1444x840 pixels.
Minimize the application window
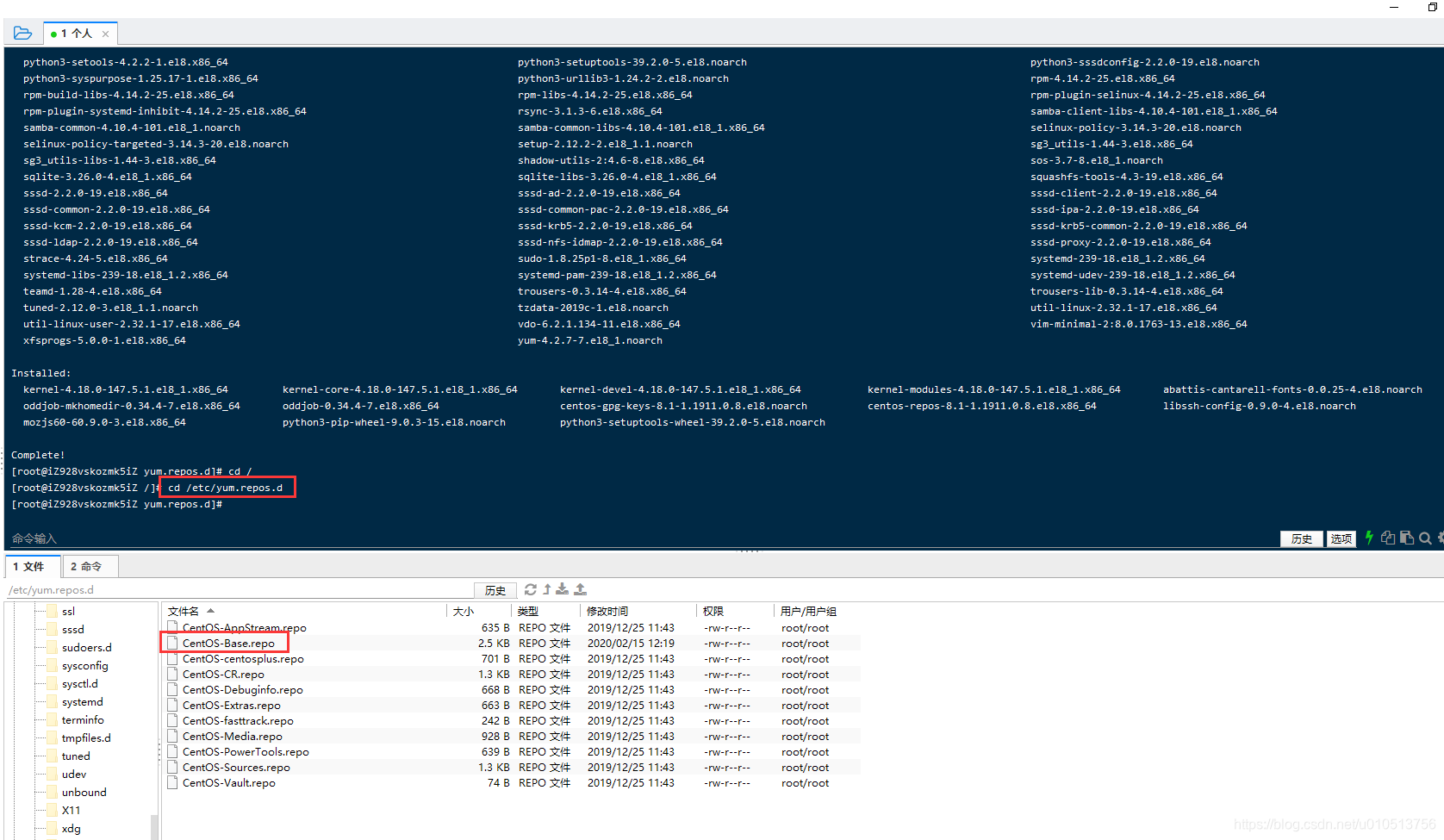(x=1394, y=7)
